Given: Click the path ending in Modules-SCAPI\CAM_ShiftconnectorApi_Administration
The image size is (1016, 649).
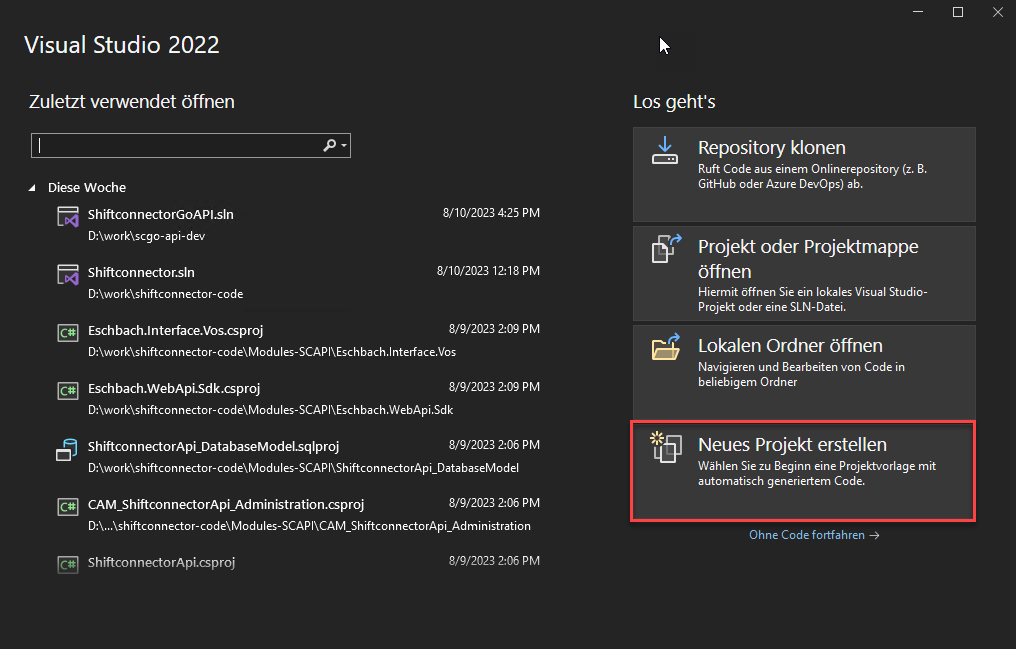Looking at the screenshot, I should point(309,526).
